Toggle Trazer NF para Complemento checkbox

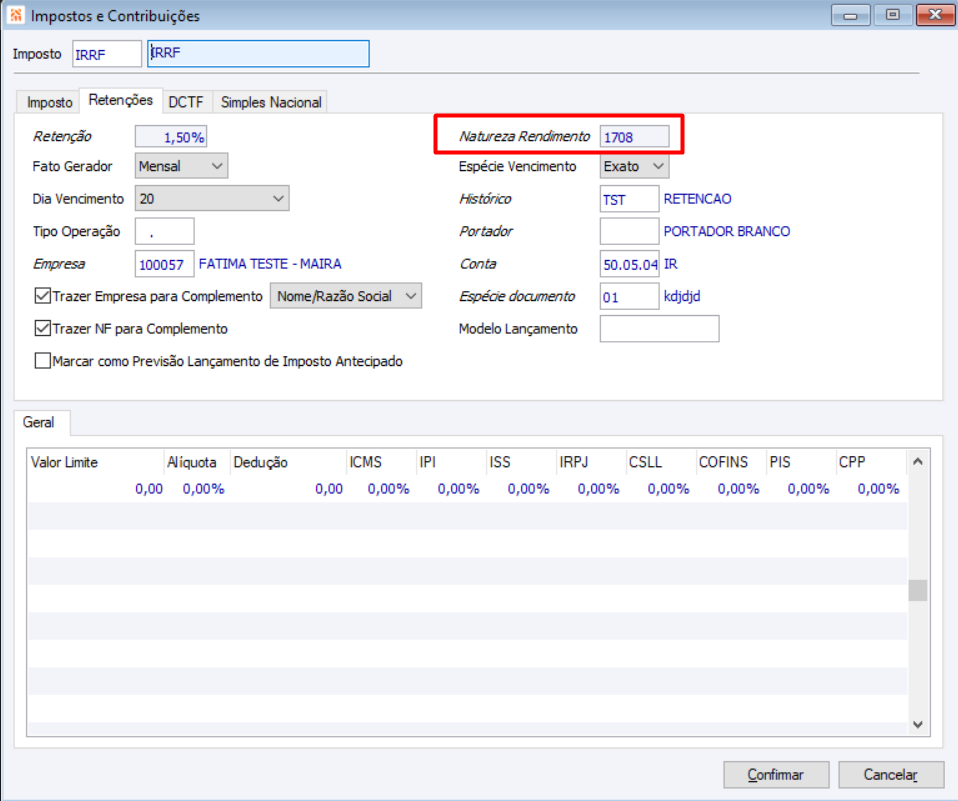pos(42,329)
